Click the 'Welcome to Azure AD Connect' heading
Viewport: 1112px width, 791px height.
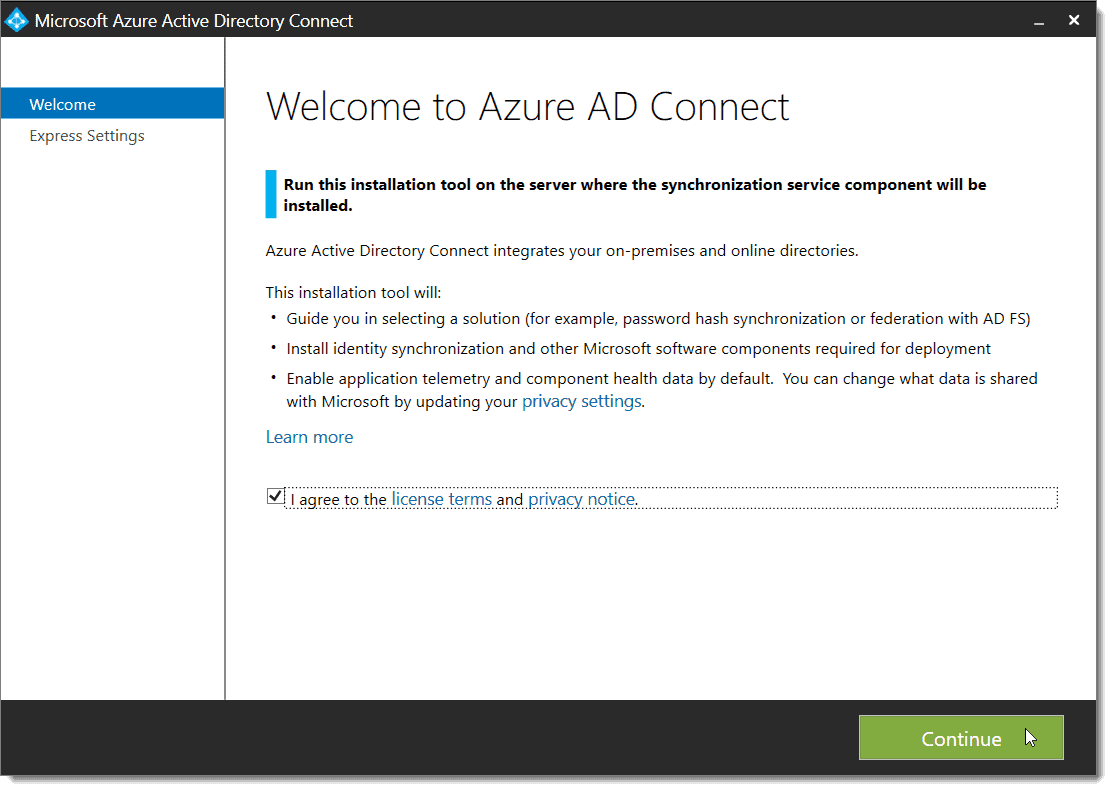[x=527, y=107]
